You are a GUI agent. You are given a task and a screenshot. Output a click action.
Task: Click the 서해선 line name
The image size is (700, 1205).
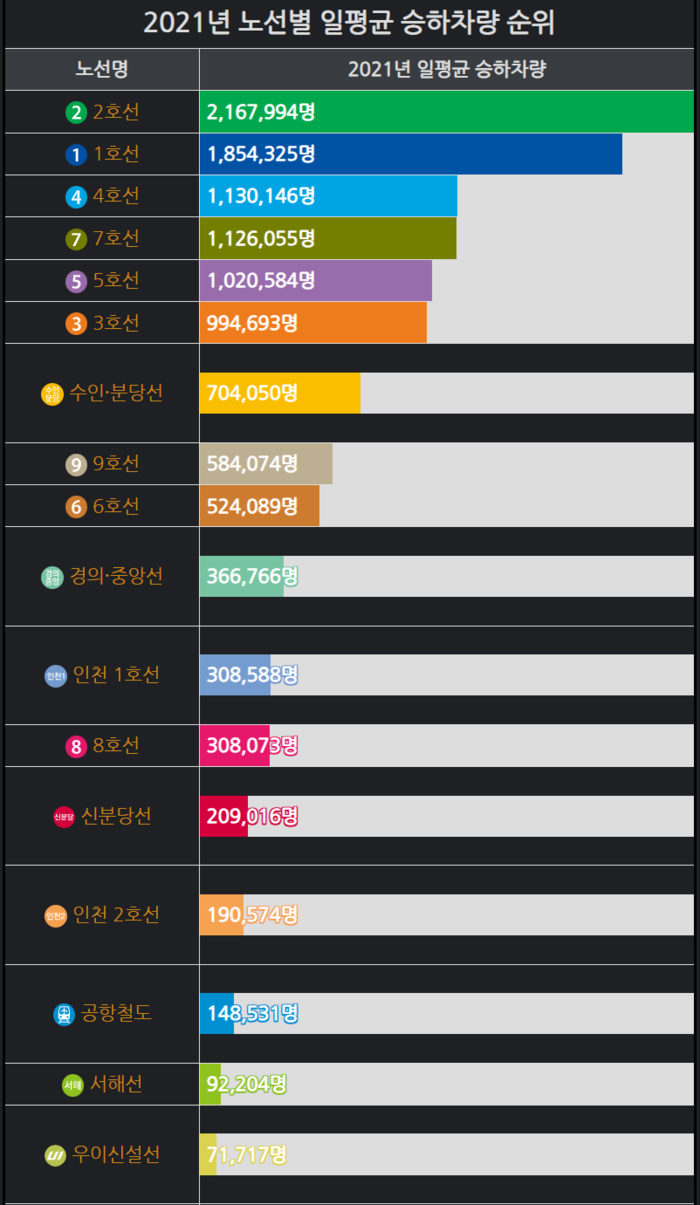(x=116, y=1084)
